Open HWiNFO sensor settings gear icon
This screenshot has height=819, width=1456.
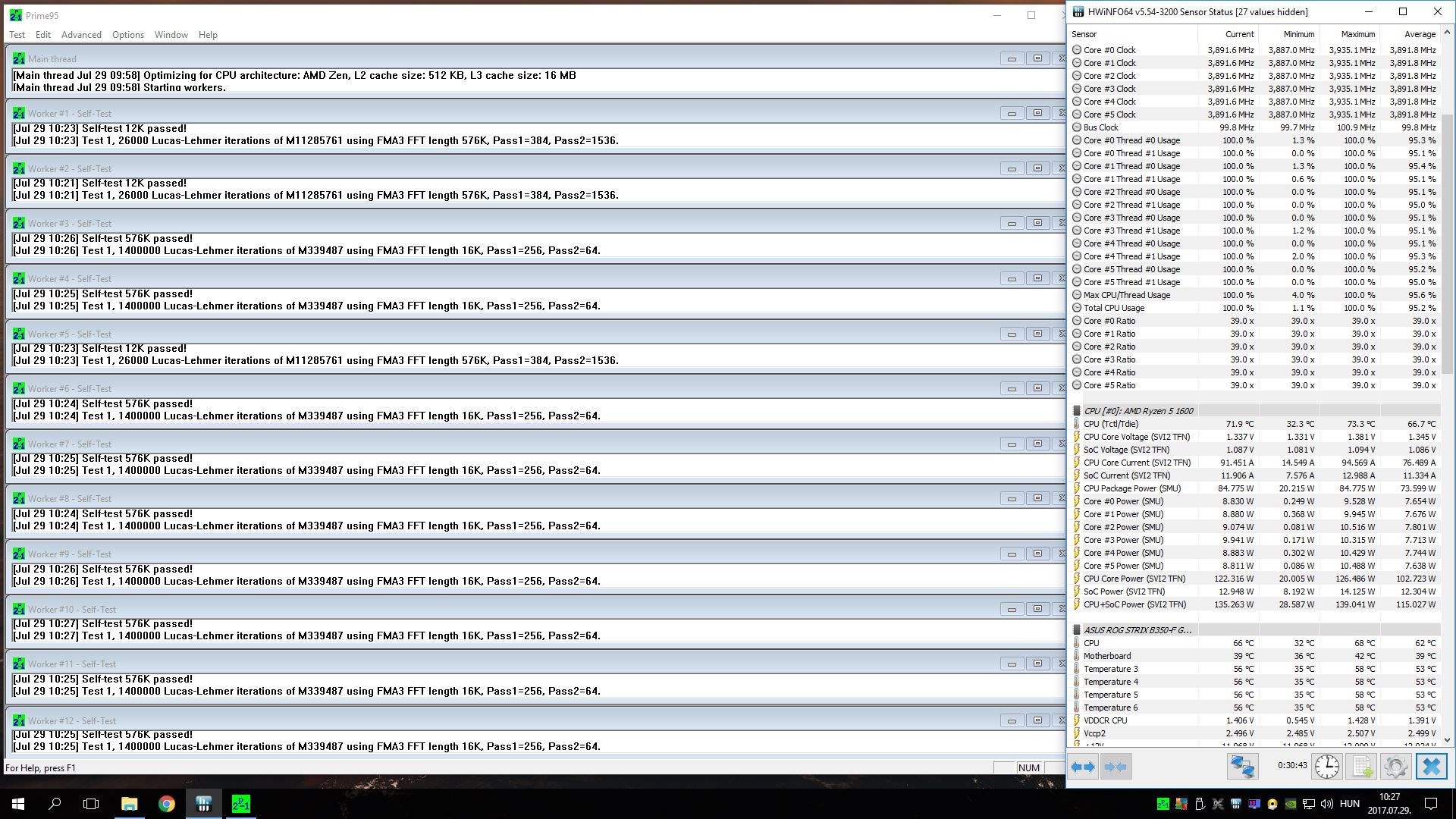click(1395, 767)
